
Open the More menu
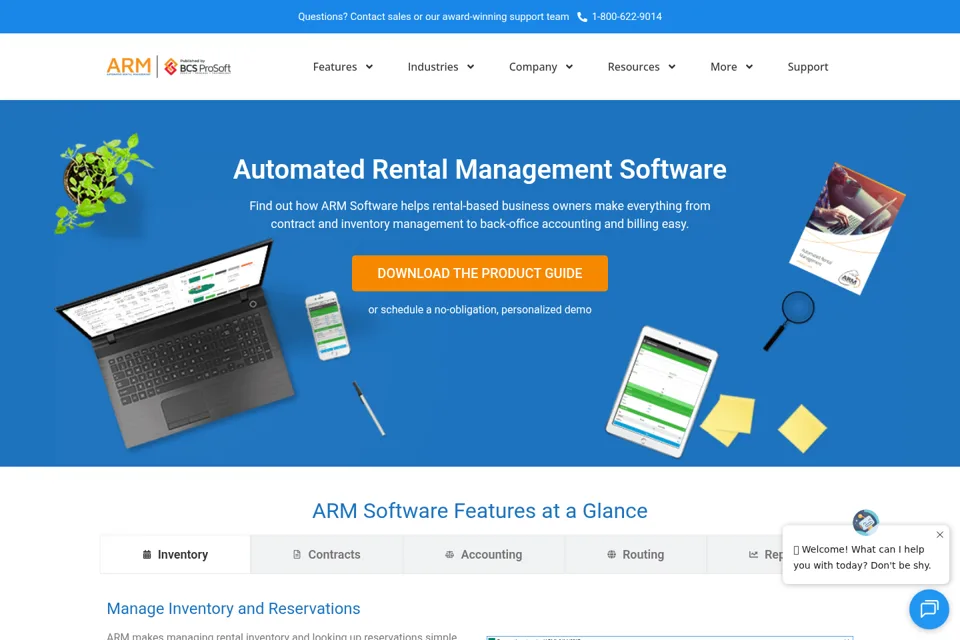[x=723, y=67]
